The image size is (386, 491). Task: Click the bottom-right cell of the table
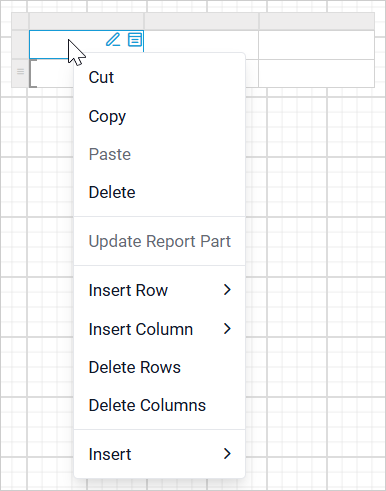[x=317, y=73]
